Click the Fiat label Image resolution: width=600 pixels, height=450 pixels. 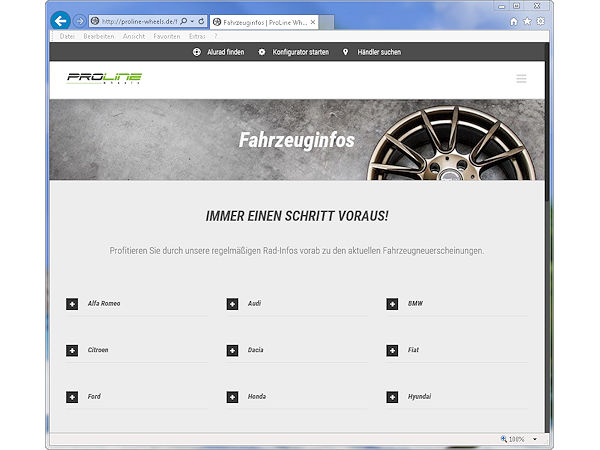click(413, 350)
